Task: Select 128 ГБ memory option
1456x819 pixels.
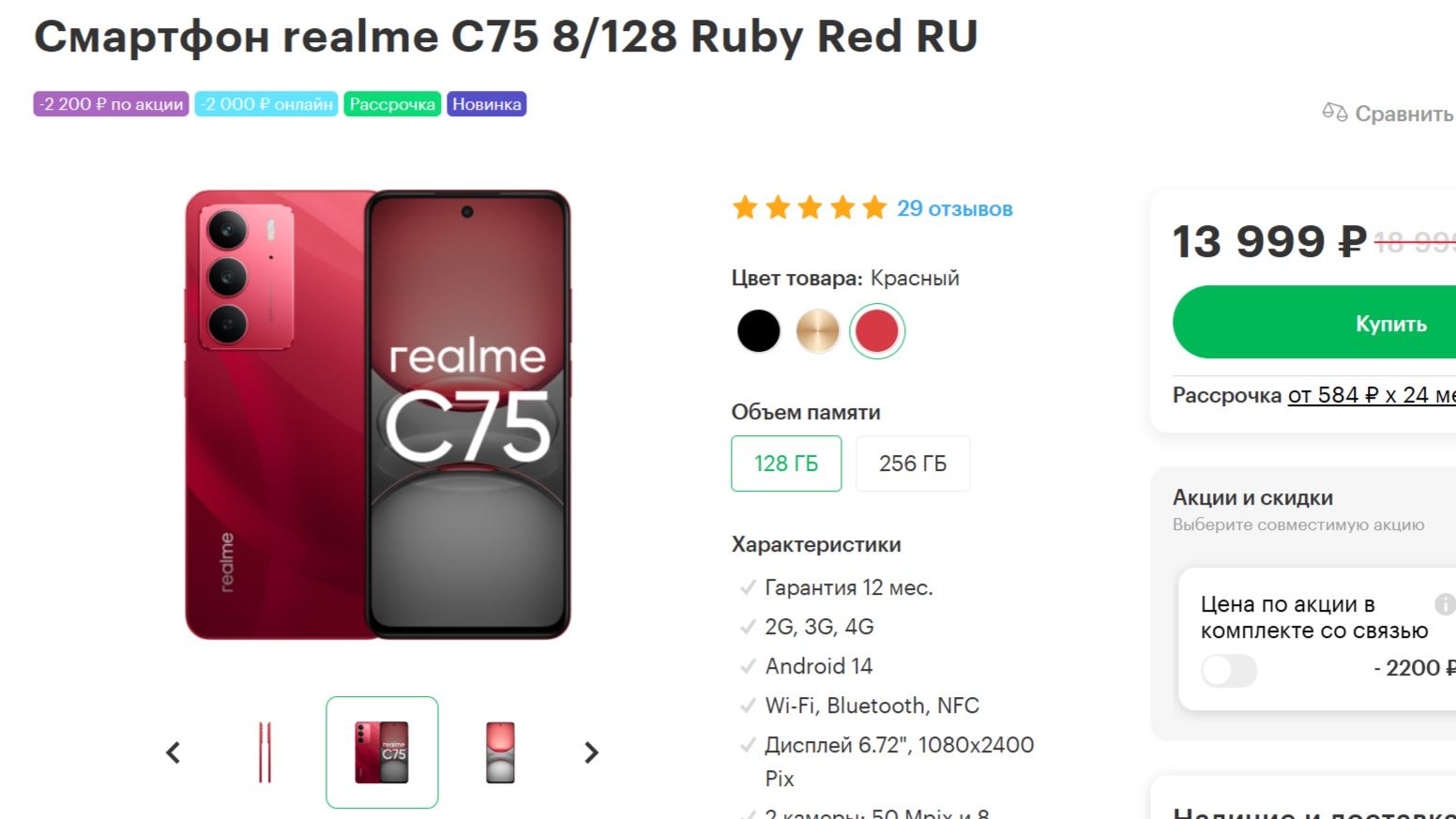Action: tap(786, 463)
